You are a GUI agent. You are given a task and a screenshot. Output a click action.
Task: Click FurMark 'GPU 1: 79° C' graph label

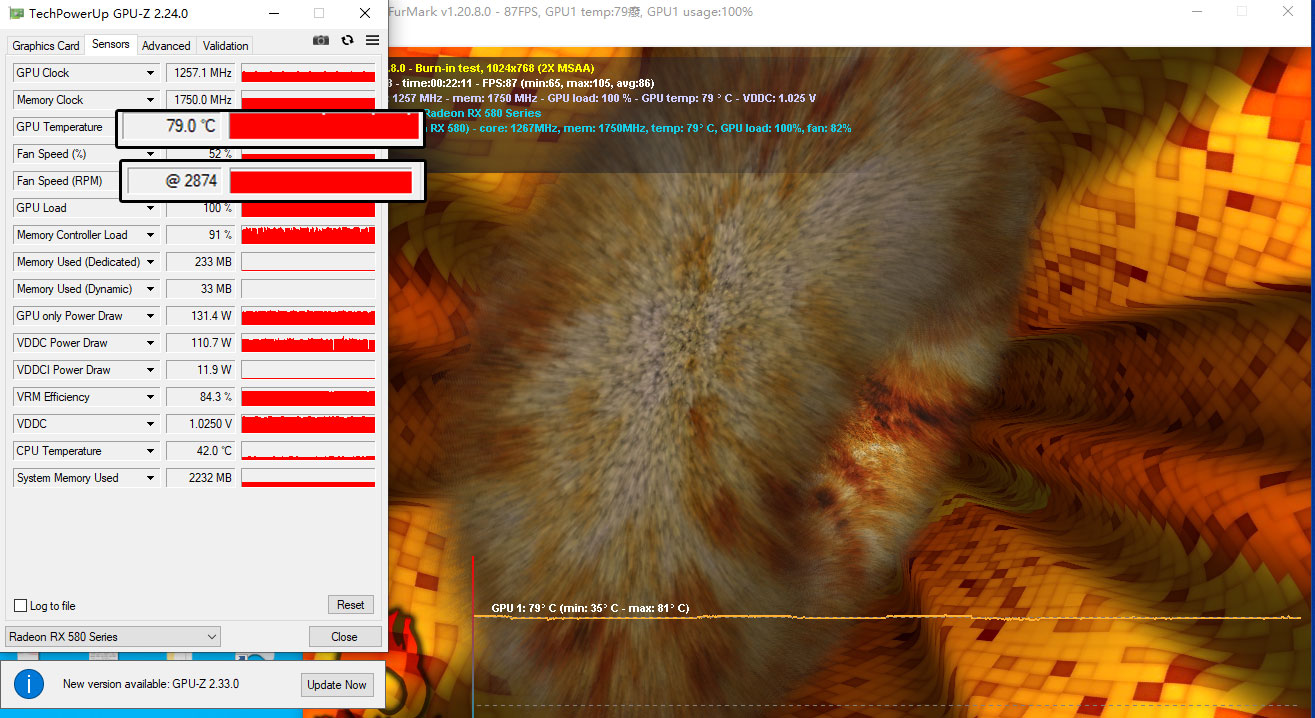(x=590, y=608)
